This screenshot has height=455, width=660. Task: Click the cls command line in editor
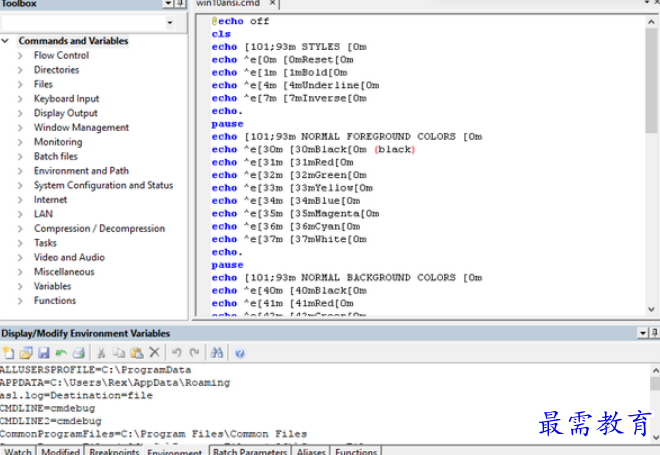coord(221,34)
